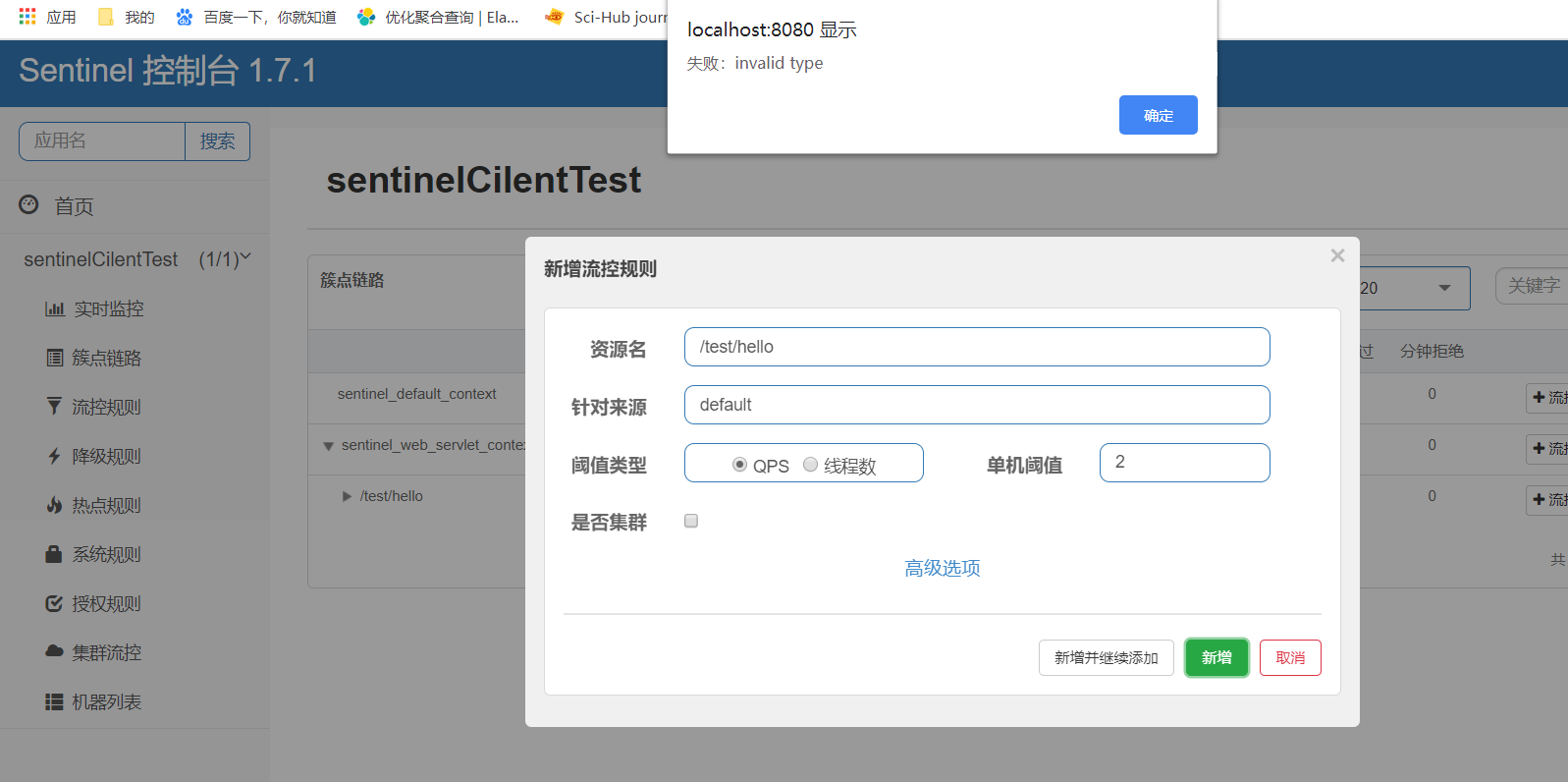Click the lightning bolt icon for 降级规则
Viewport: 1568px width, 782px height.
[55, 456]
